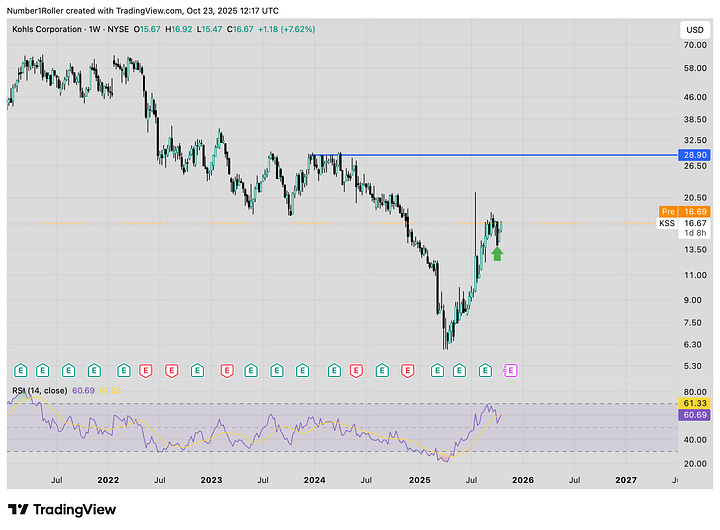Open the May 2024 red earnings marker
Viewport: 720px width, 530px height.
(356, 370)
